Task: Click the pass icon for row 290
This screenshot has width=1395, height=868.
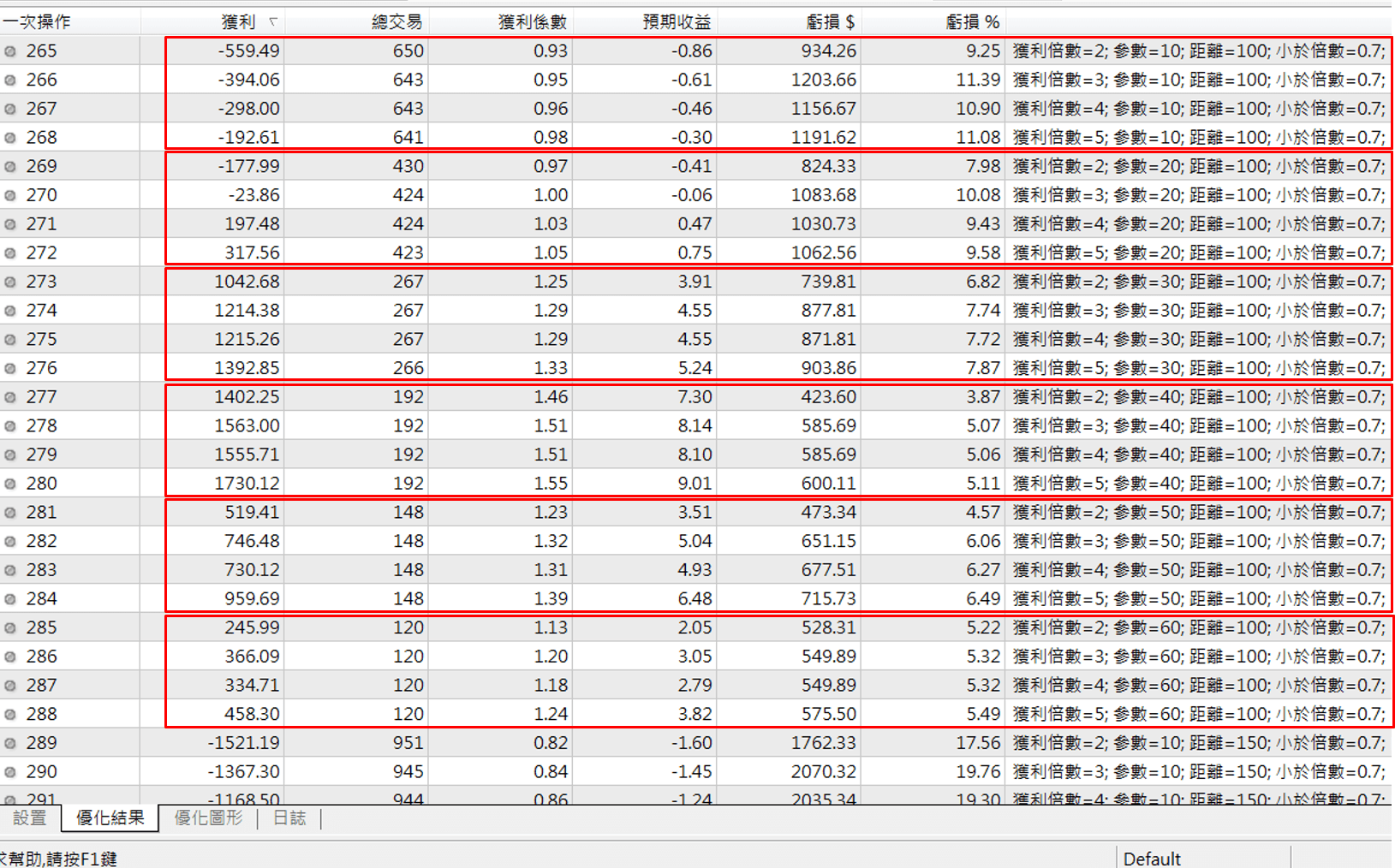Action: tap(10, 772)
